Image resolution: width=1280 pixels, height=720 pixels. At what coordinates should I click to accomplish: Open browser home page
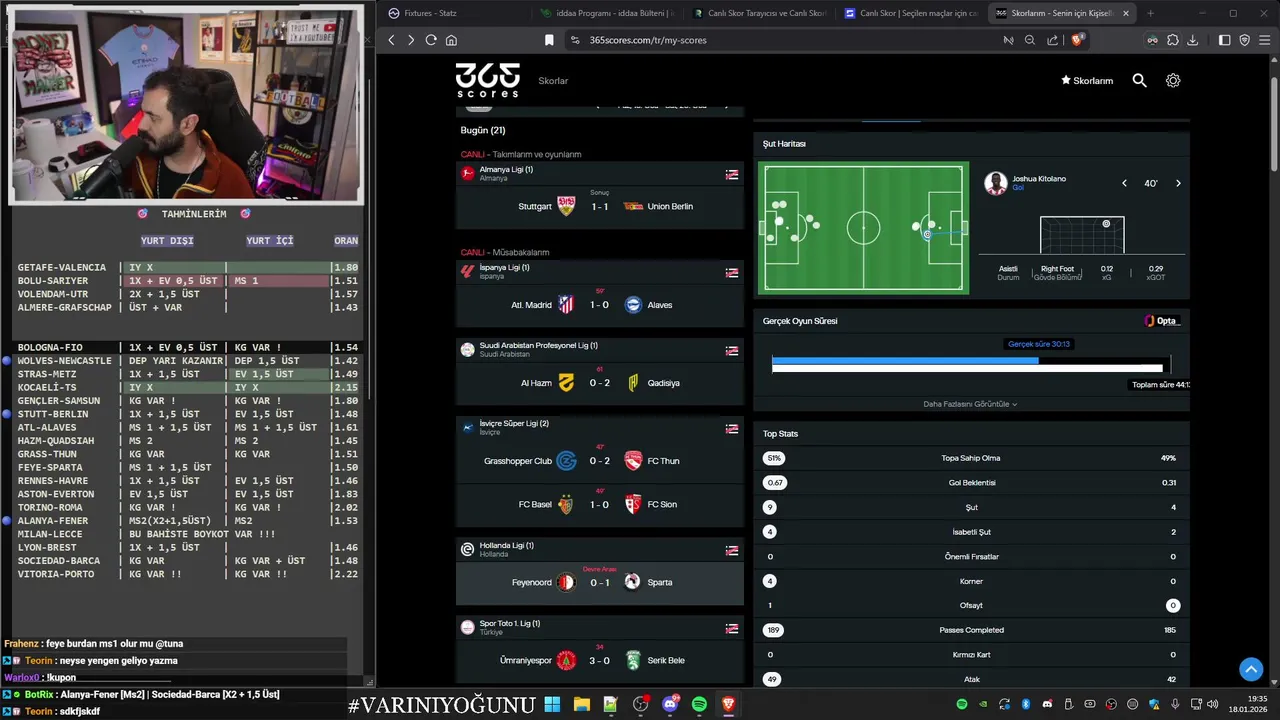click(451, 40)
